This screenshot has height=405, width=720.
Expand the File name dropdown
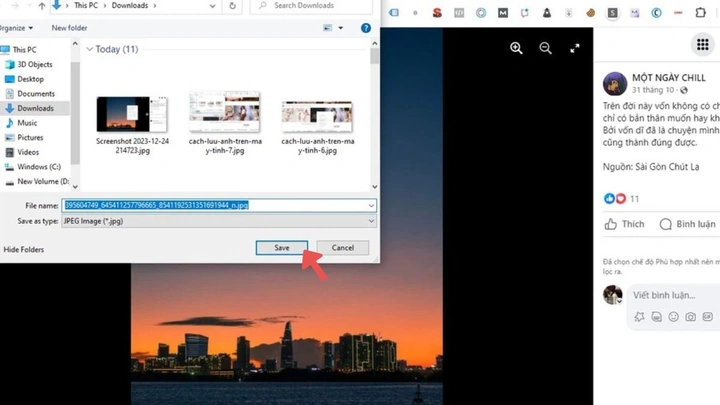tap(371, 205)
